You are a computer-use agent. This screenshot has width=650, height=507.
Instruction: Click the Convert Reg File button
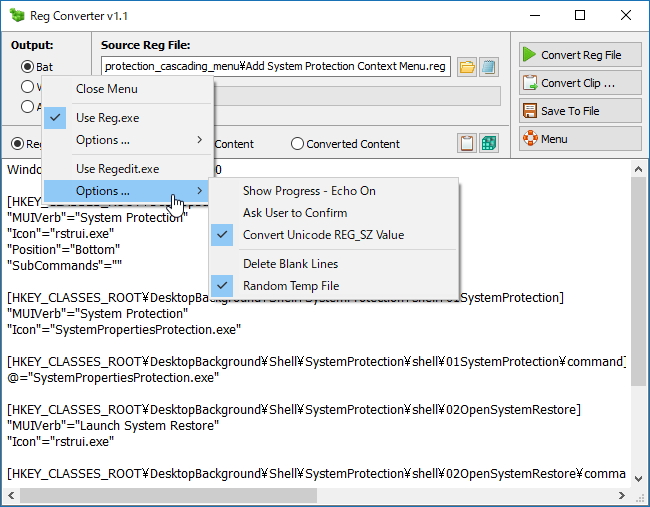point(580,54)
